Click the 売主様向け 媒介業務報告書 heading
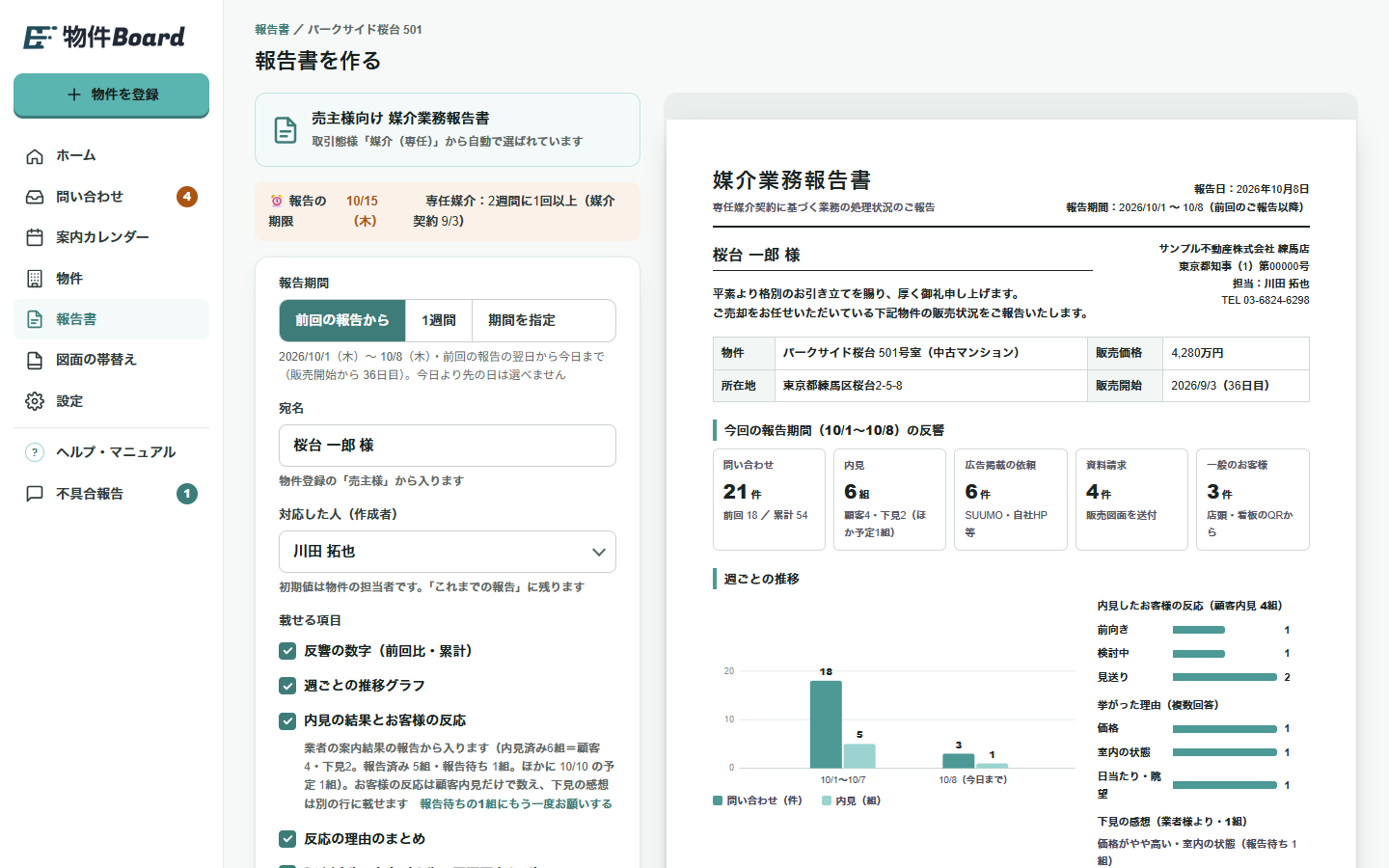This screenshot has width=1389, height=868. (400, 119)
